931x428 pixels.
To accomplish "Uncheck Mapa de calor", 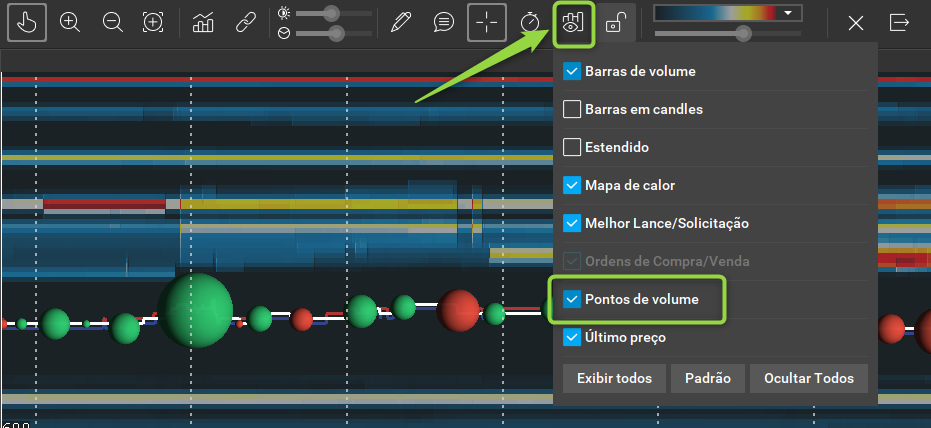I will coord(572,185).
